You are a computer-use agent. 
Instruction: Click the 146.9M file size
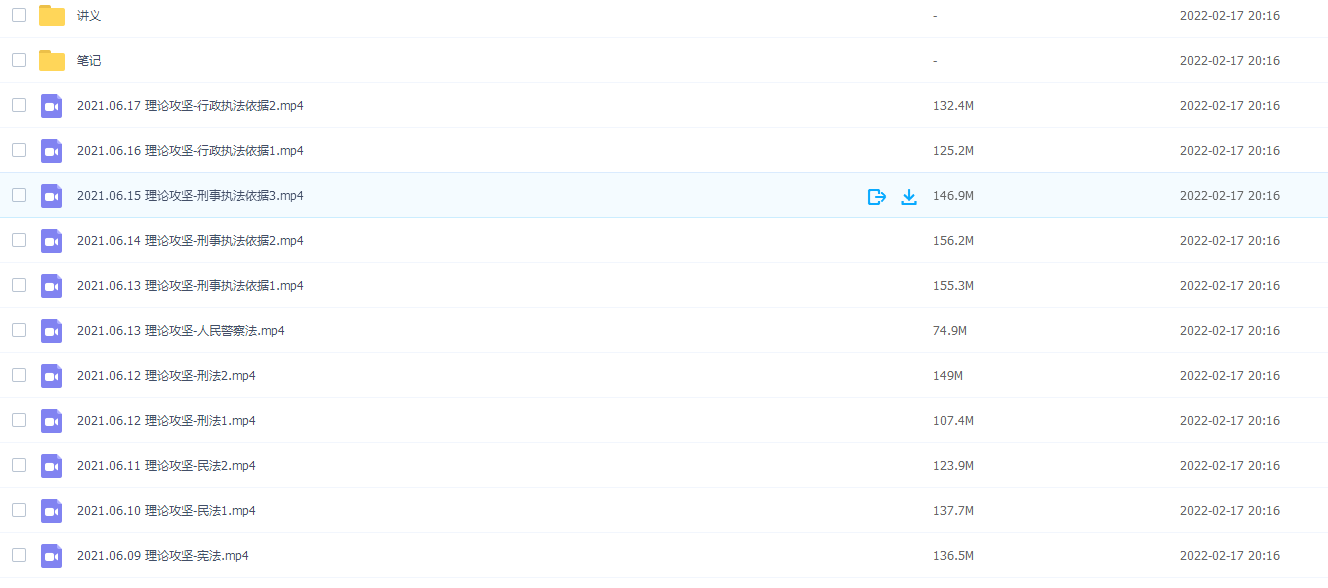[x=953, y=196]
